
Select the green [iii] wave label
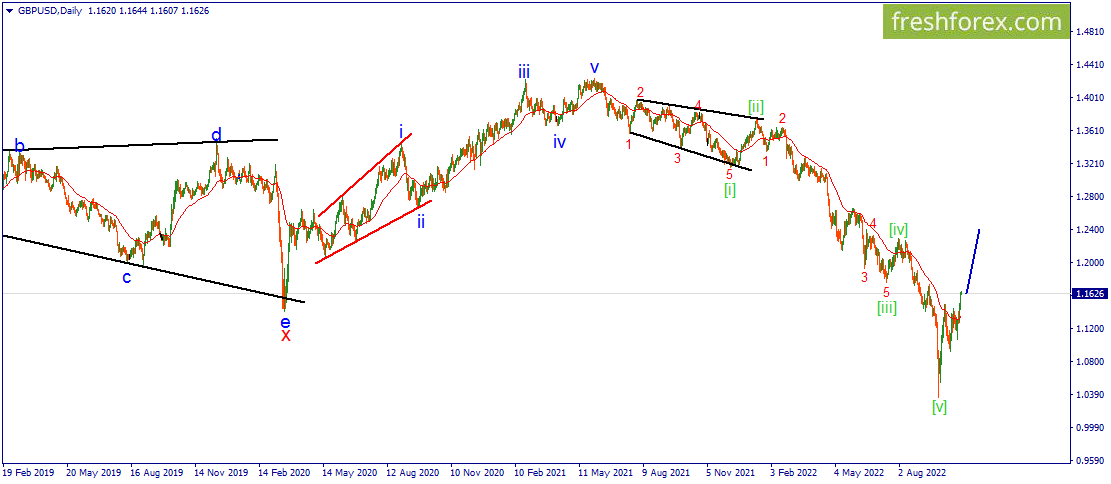pyautogui.click(x=887, y=308)
